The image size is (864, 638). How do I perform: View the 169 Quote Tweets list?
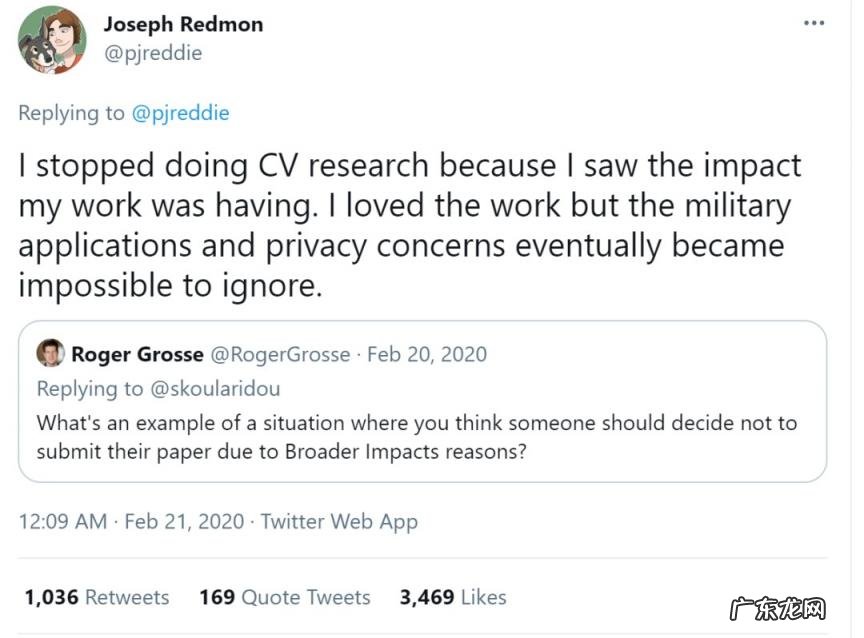pyautogui.click(x=284, y=597)
